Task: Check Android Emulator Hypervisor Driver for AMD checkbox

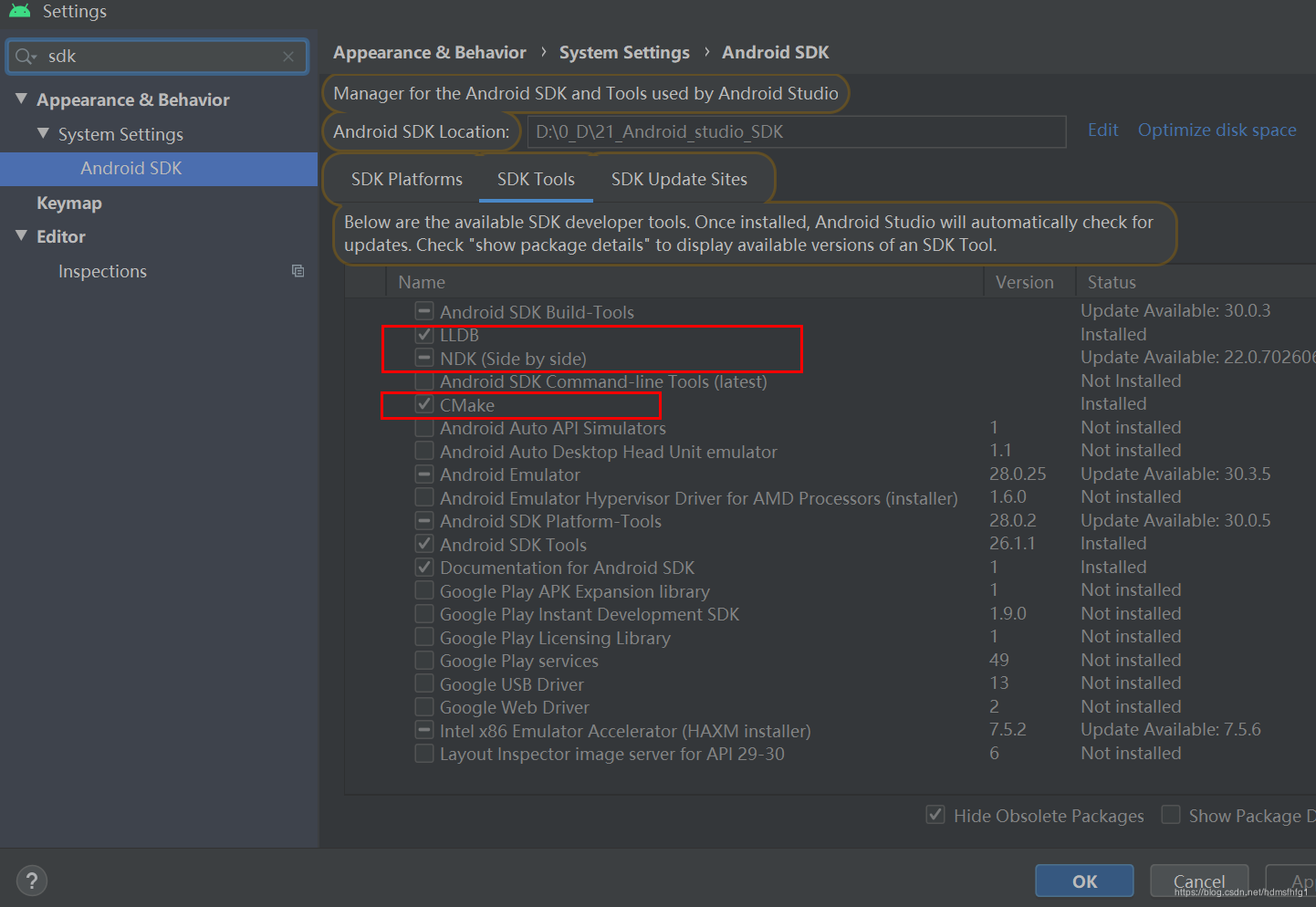Action: click(424, 497)
